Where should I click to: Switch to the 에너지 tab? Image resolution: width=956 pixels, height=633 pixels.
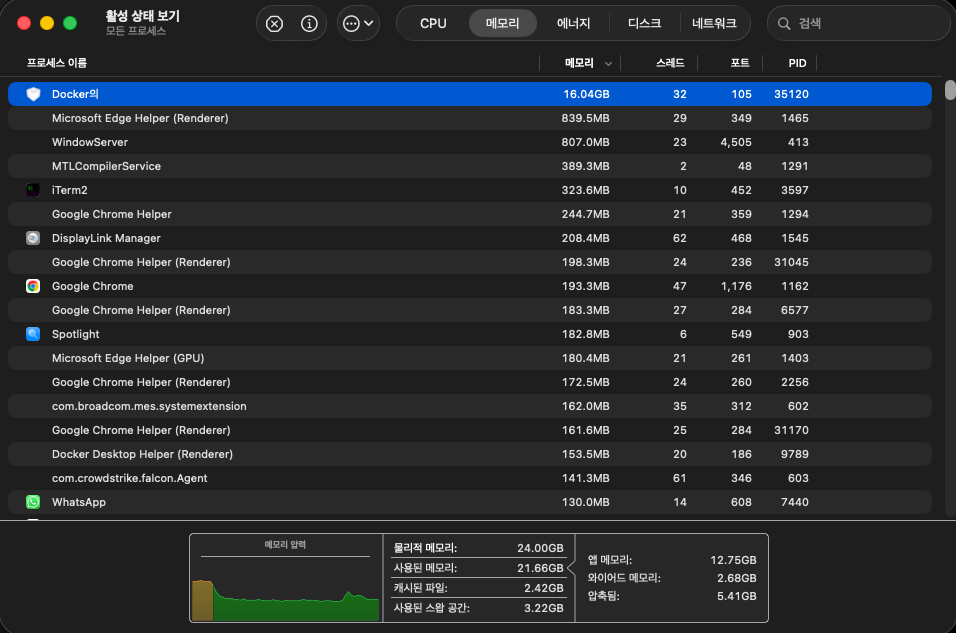click(x=573, y=24)
